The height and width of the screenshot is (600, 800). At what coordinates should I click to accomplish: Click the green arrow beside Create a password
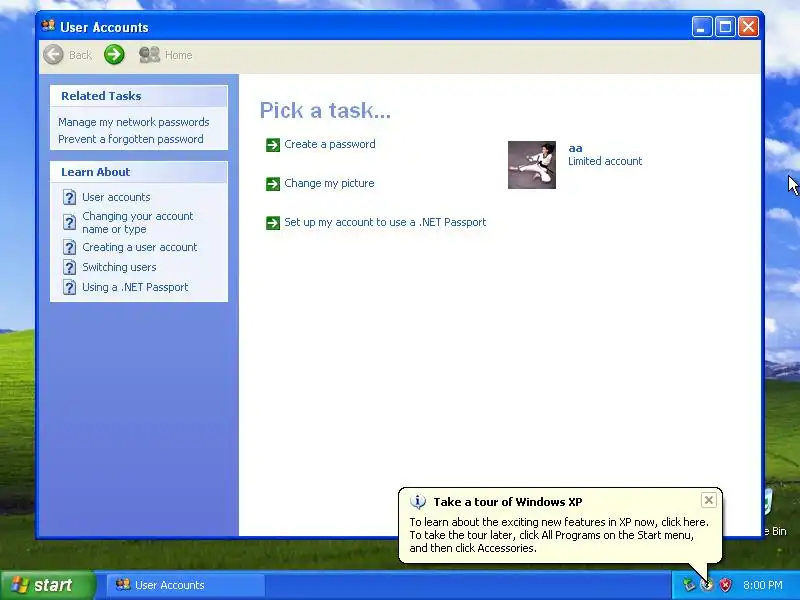(x=273, y=145)
